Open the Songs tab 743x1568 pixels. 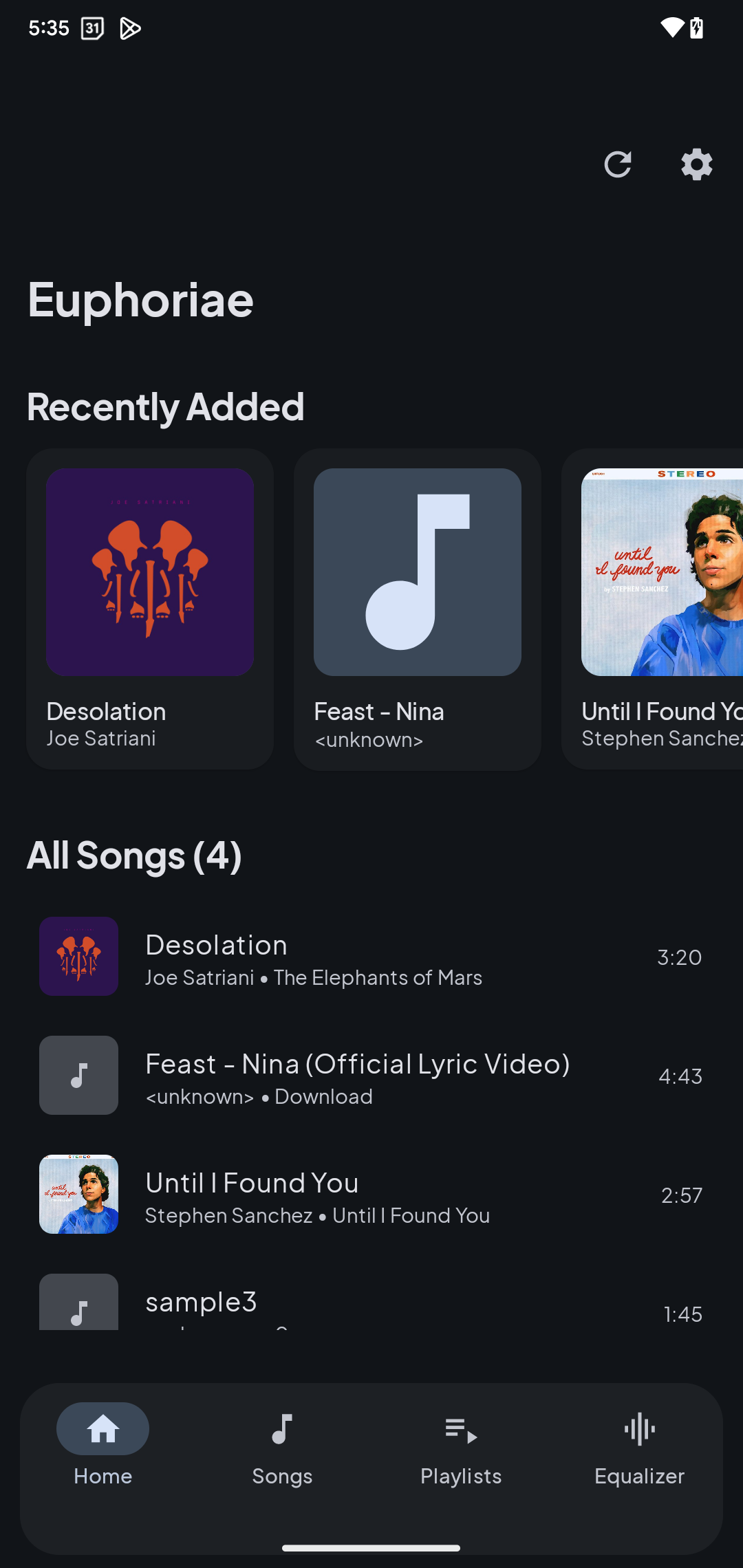coord(282,1444)
